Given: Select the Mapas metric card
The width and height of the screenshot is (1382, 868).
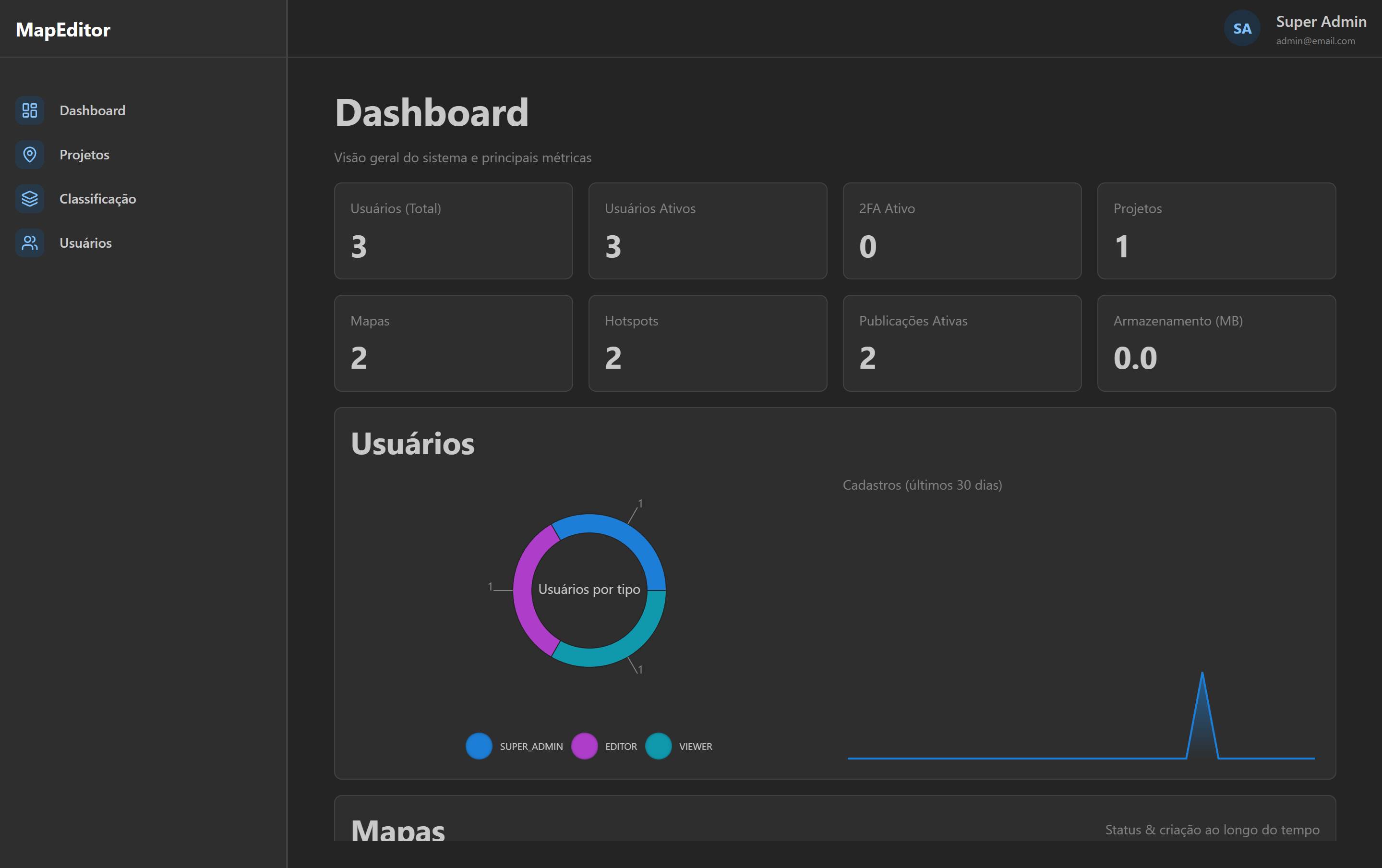Looking at the screenshot, I should (454, 343).
